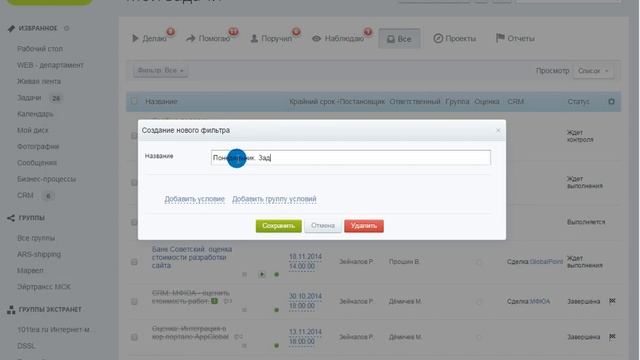Open CRM in the sidebar
Viewport: 640px width, 360px height.
tap(25, 196)
